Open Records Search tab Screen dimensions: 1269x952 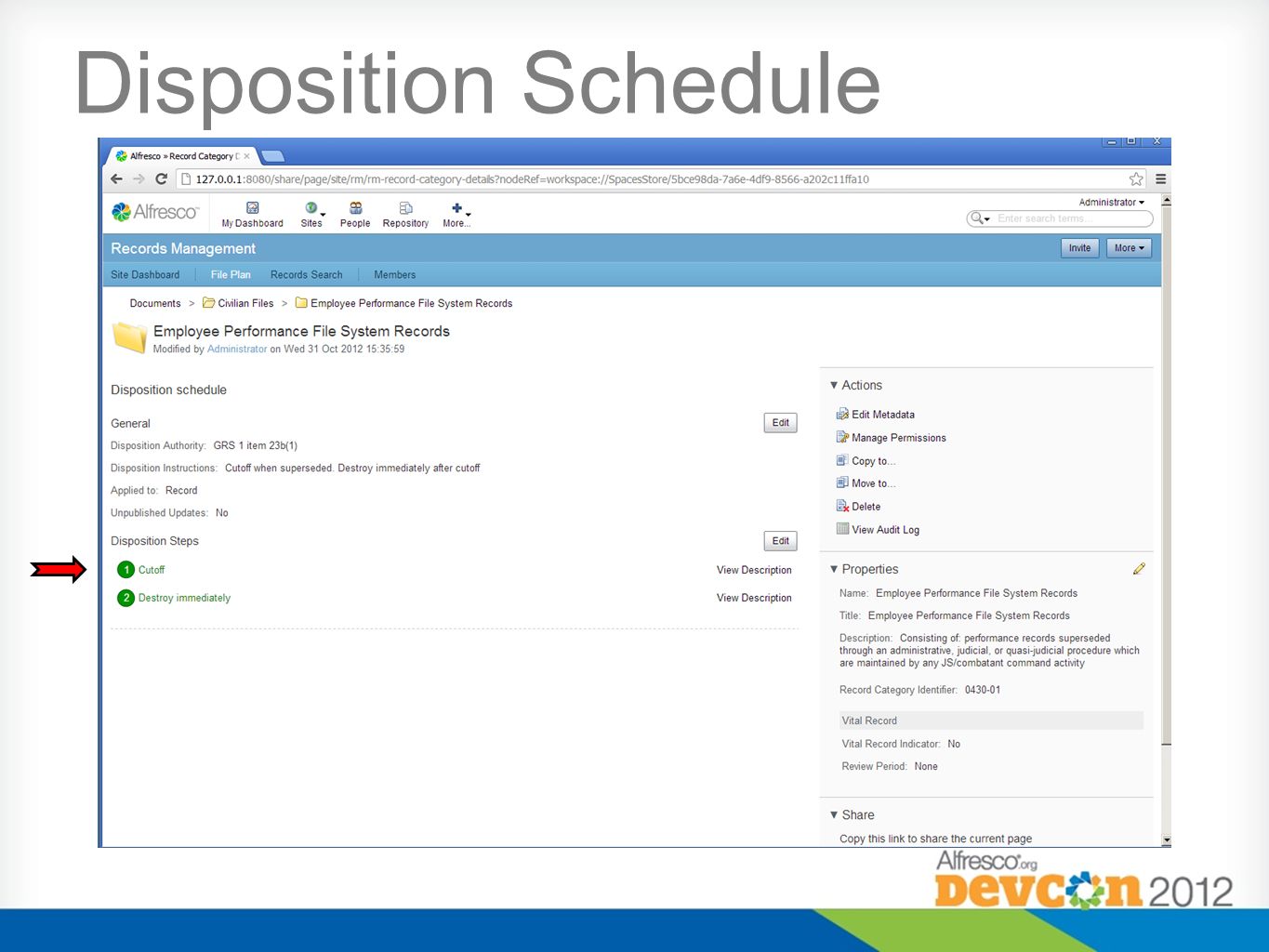click(307, 275)
